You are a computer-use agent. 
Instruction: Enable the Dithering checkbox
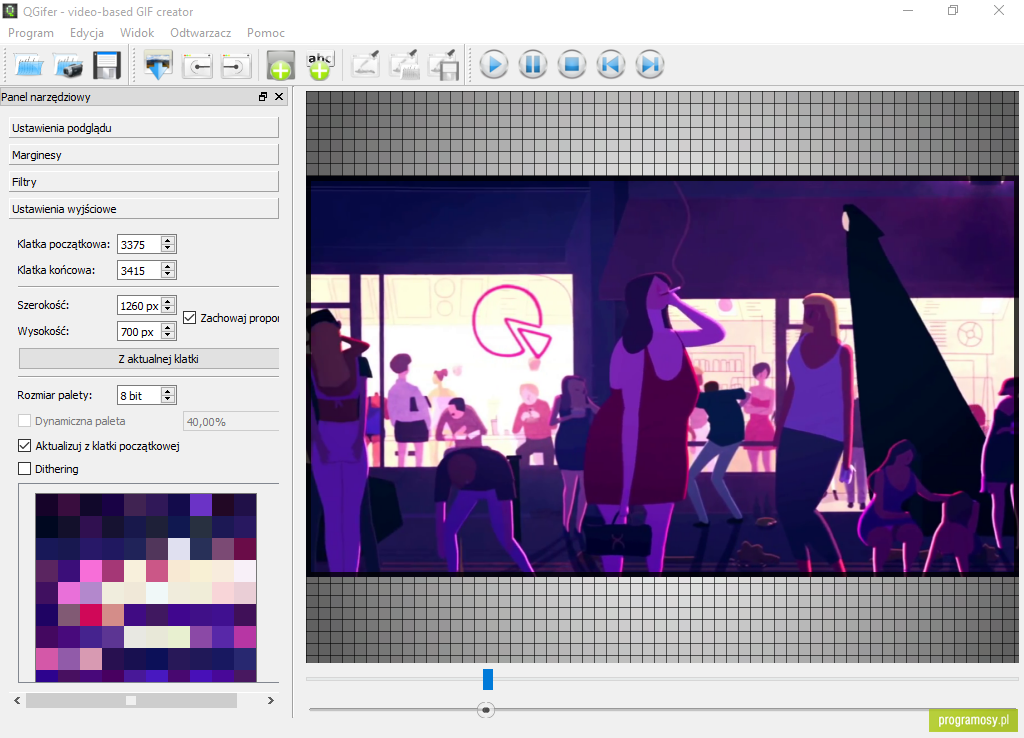coord(25,469)
